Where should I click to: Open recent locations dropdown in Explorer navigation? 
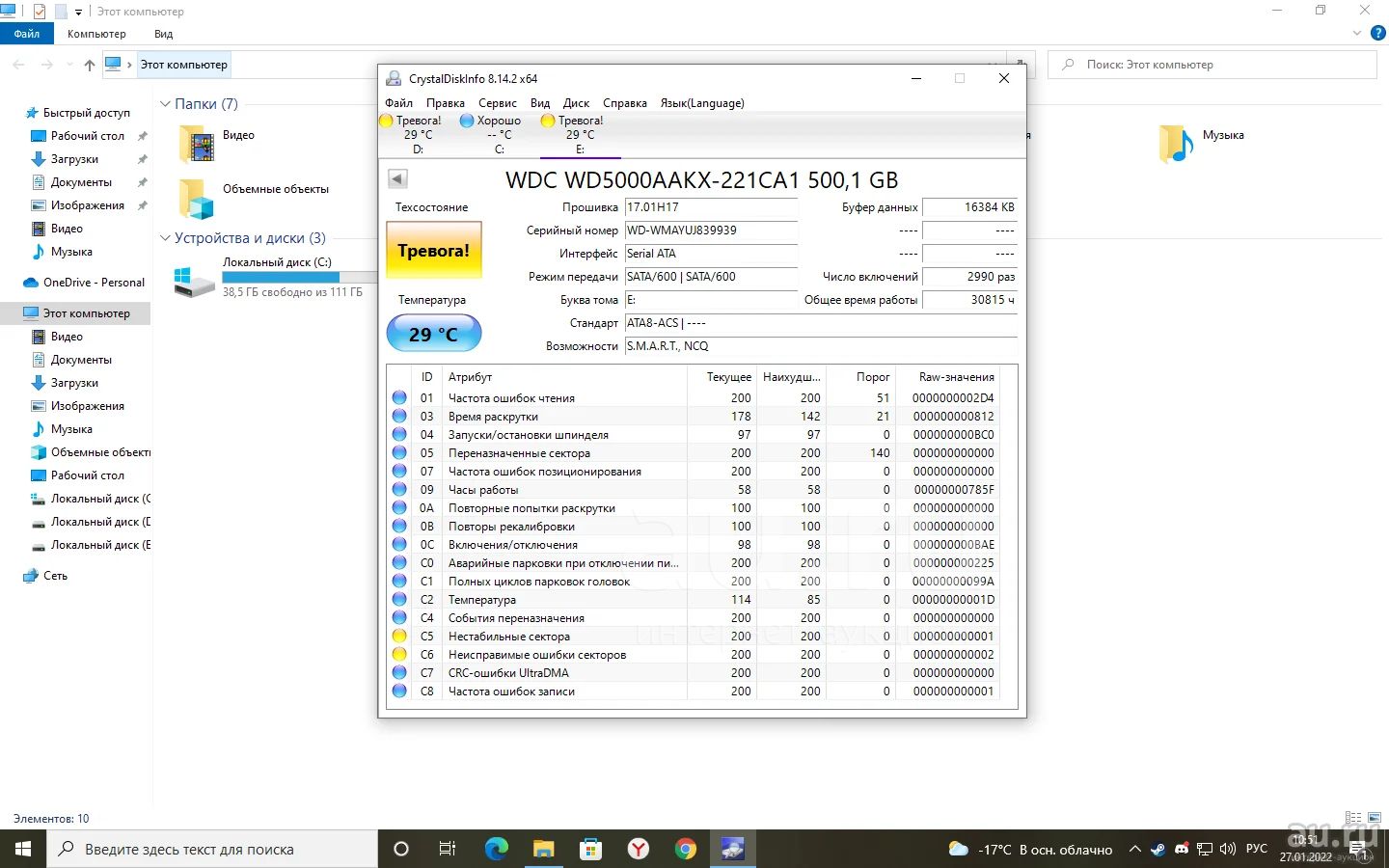coord(69,65)
